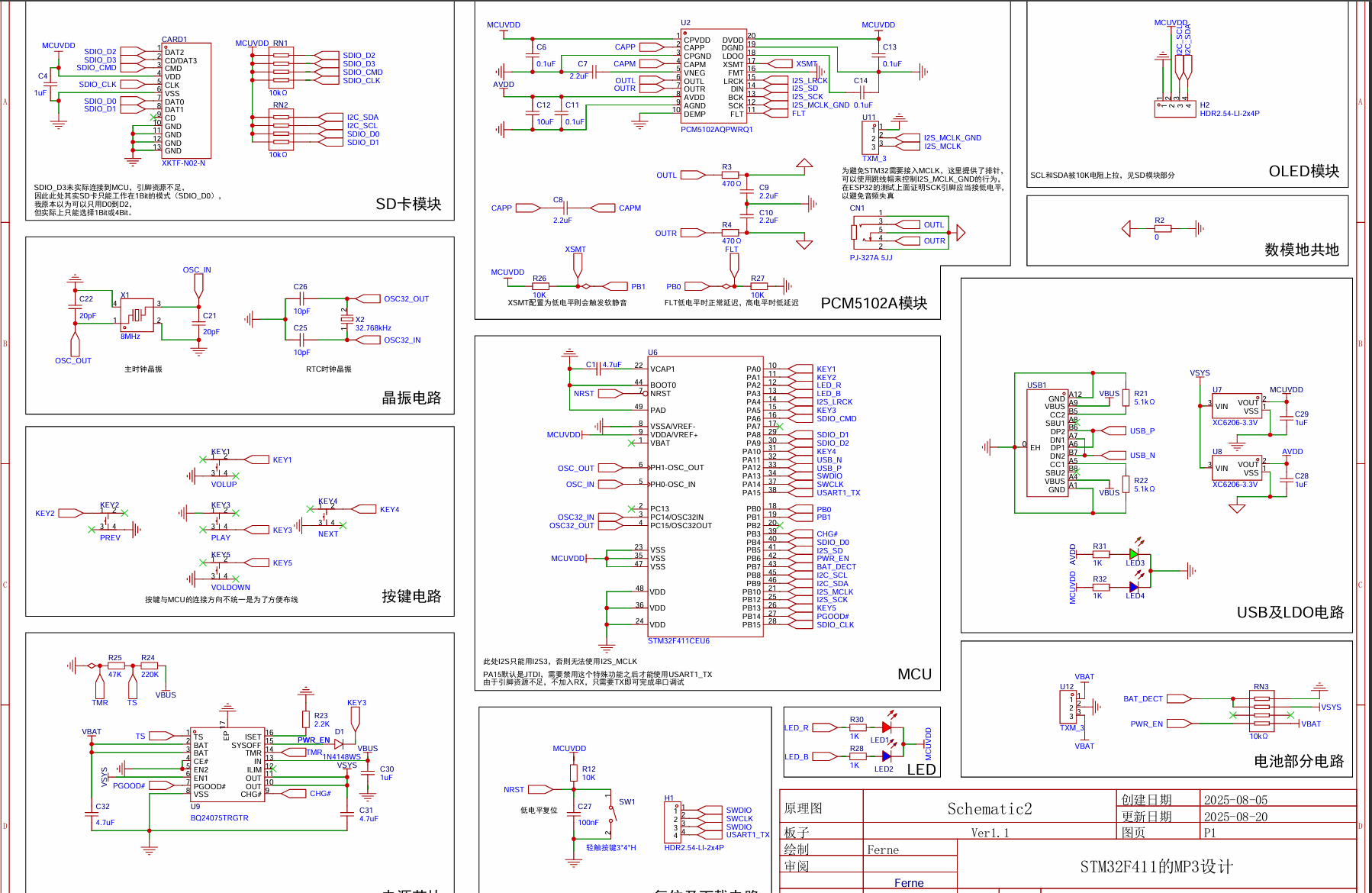The image size is (1372, 893).
Task: Click the PCM5102AQPWRQ1 part label
Action: click(717, 130)
